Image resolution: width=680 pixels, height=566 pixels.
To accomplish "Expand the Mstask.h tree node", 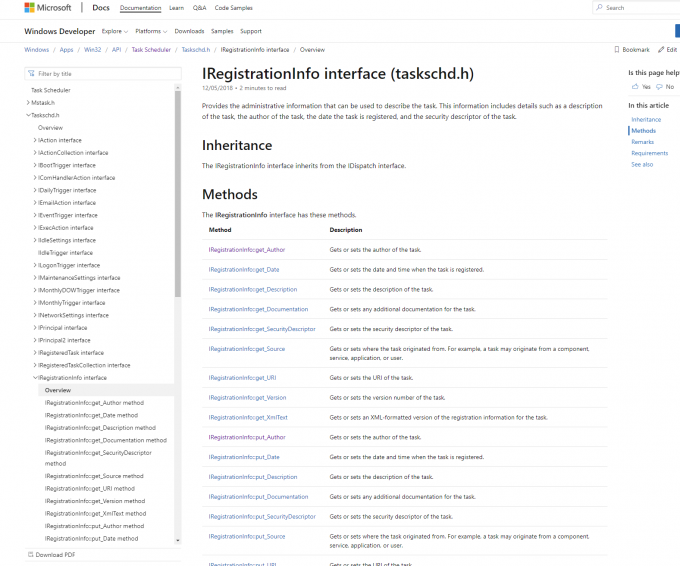I will coord(28,103).
